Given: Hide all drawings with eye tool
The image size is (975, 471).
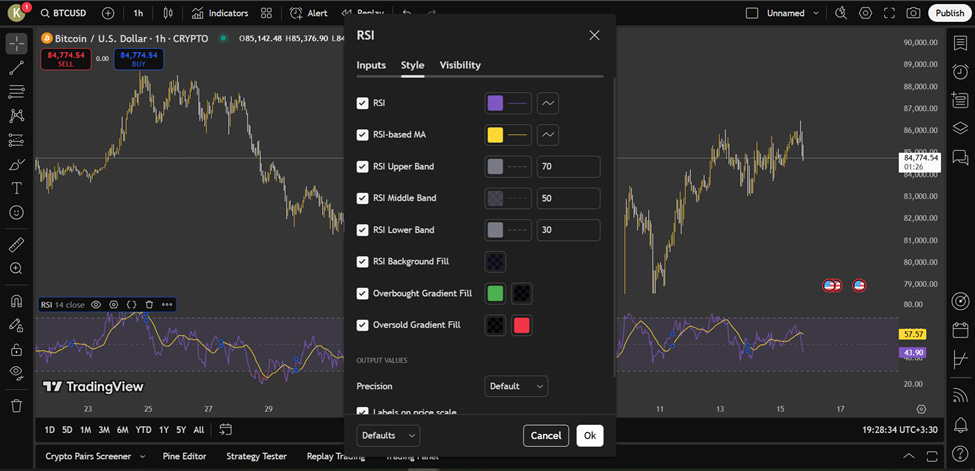Looking at the screenshot, I should coord(17,373).
